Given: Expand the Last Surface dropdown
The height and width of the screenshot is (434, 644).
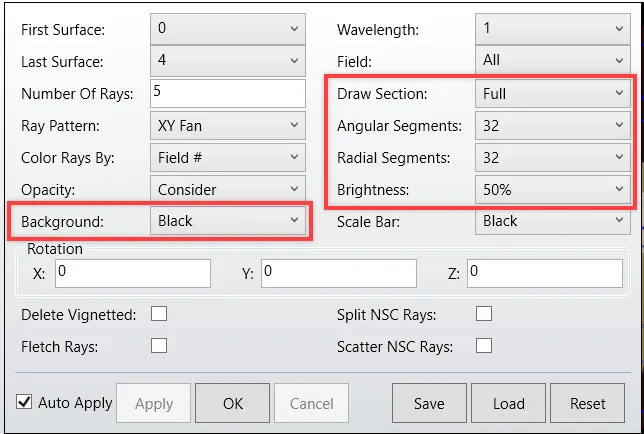Looking at the screenshot, I should [x=227, y=61].
